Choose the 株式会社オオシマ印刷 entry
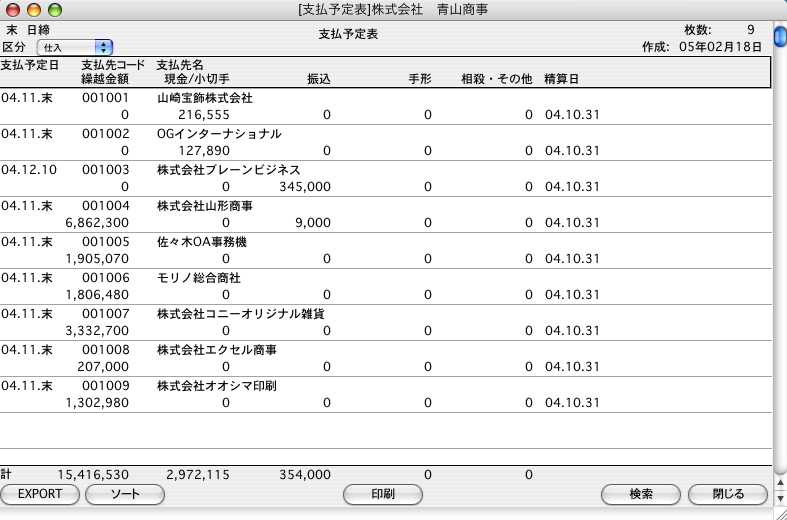 click(x=217, y=385)
